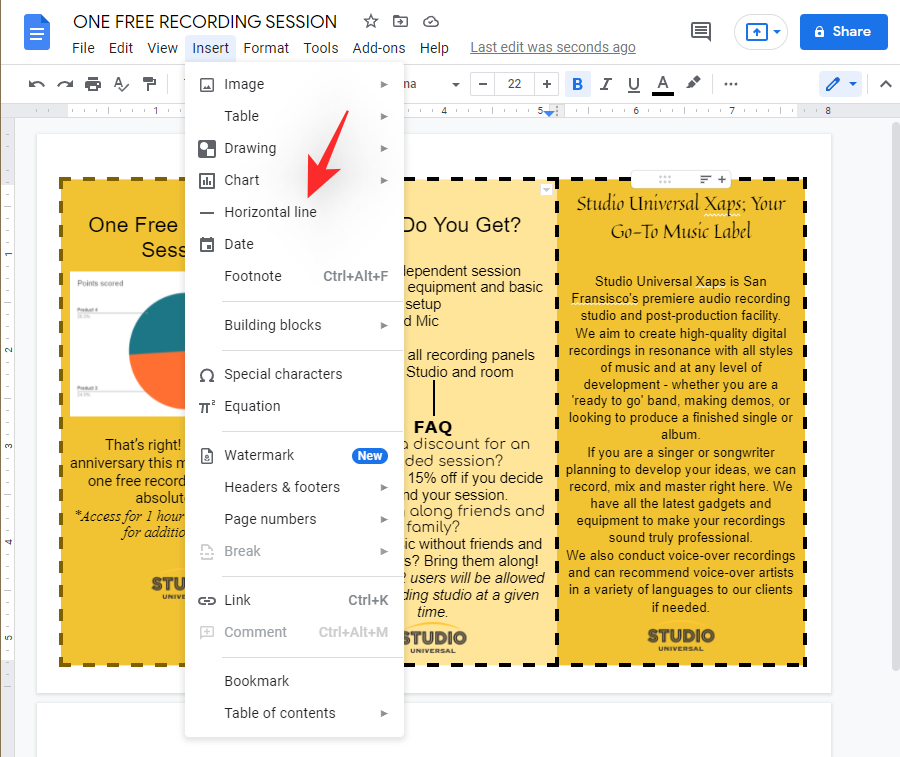Click the pie chart image
The width and height of the screenshot is (900, 757).
127,344
